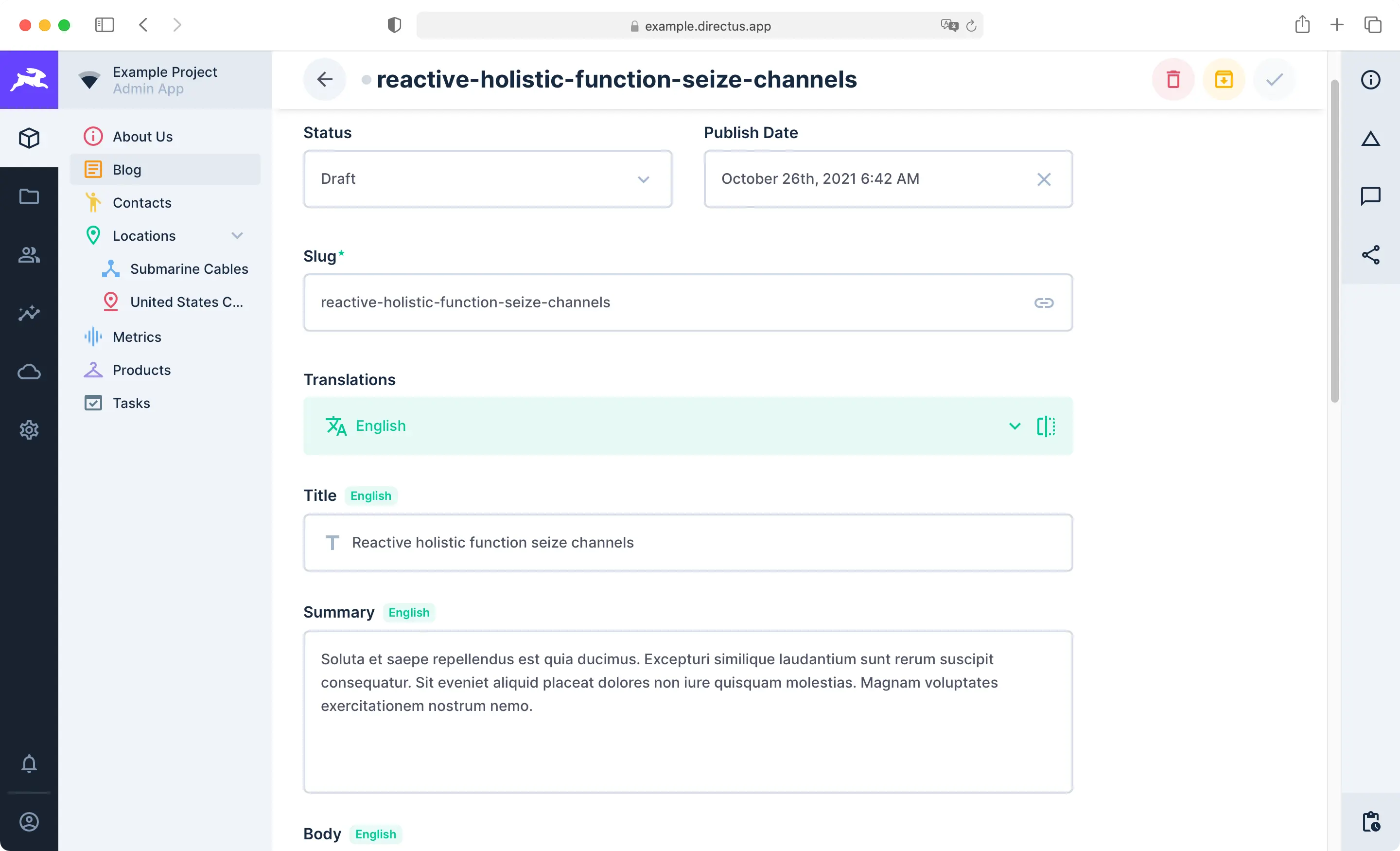1400x851 pixels.
Task: Open the Info sidebar panel
Action: (x=1371, y=80)
